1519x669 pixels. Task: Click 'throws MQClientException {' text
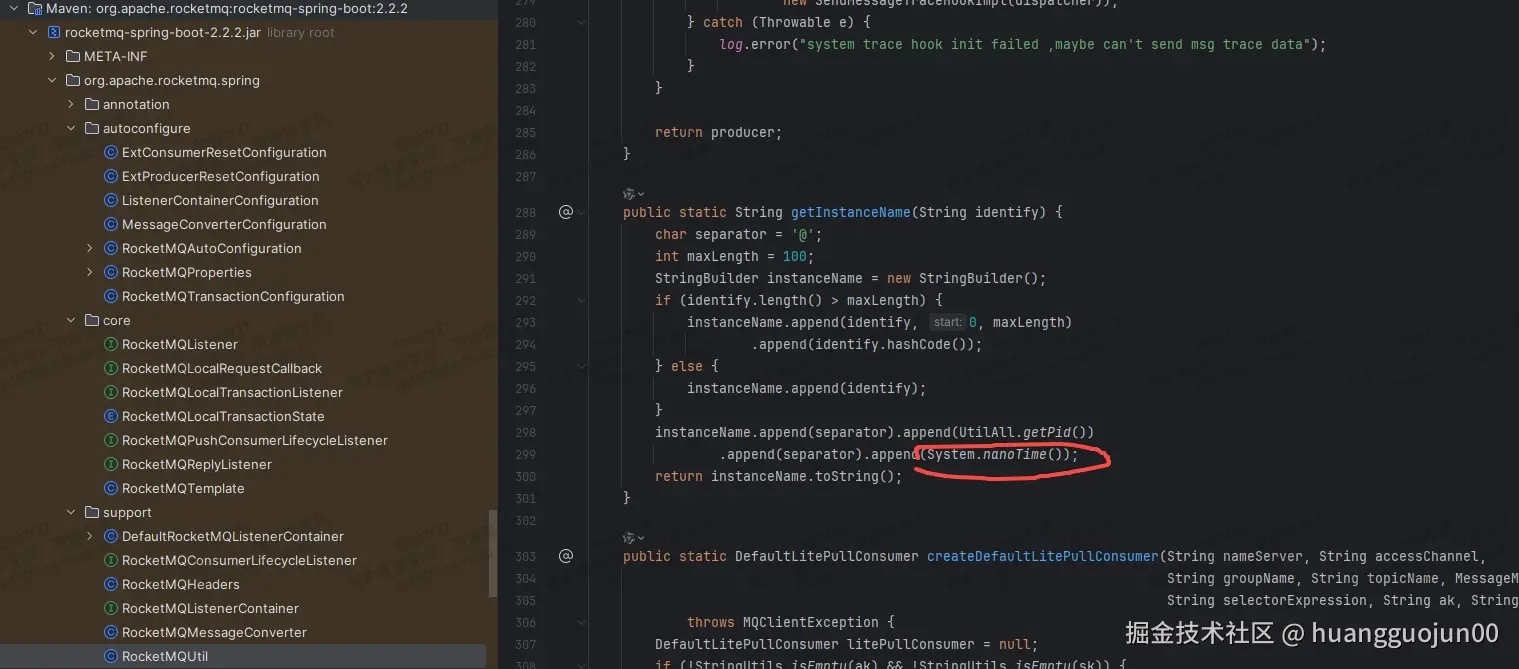click(x=790, y=622)
